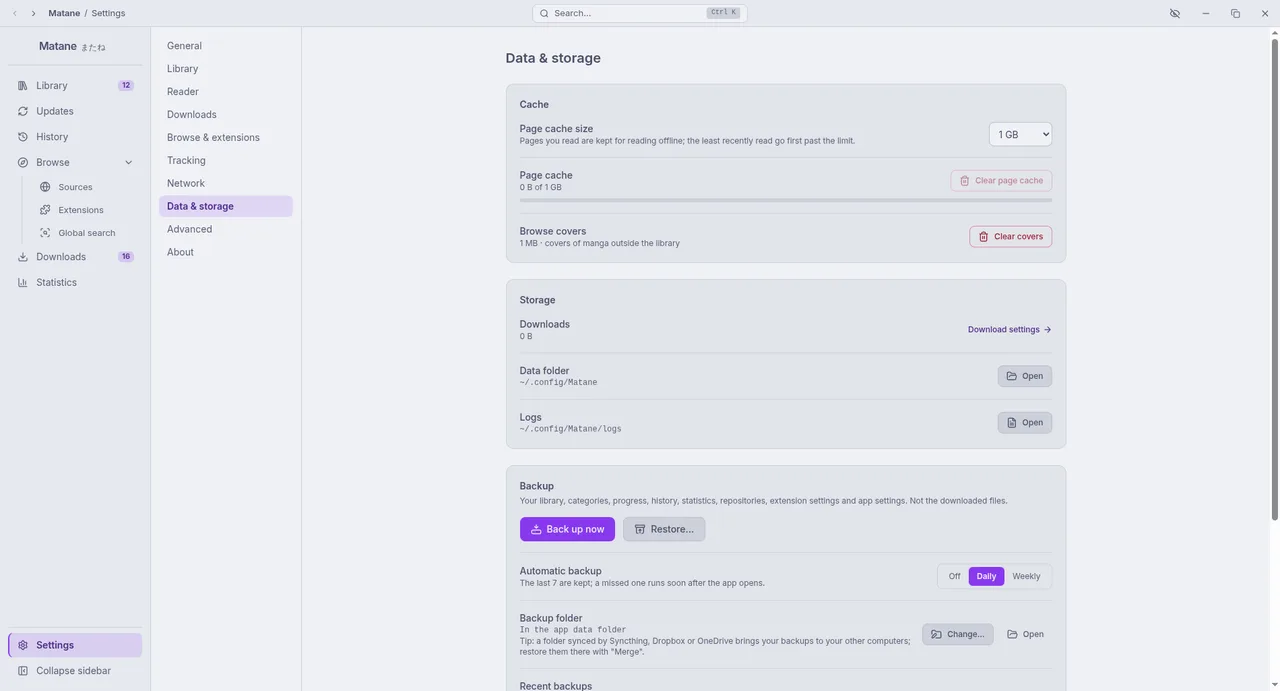Open About settings tab
Image resolution: width=1280 pixels, height=691 pixels.
coord(226,252)
